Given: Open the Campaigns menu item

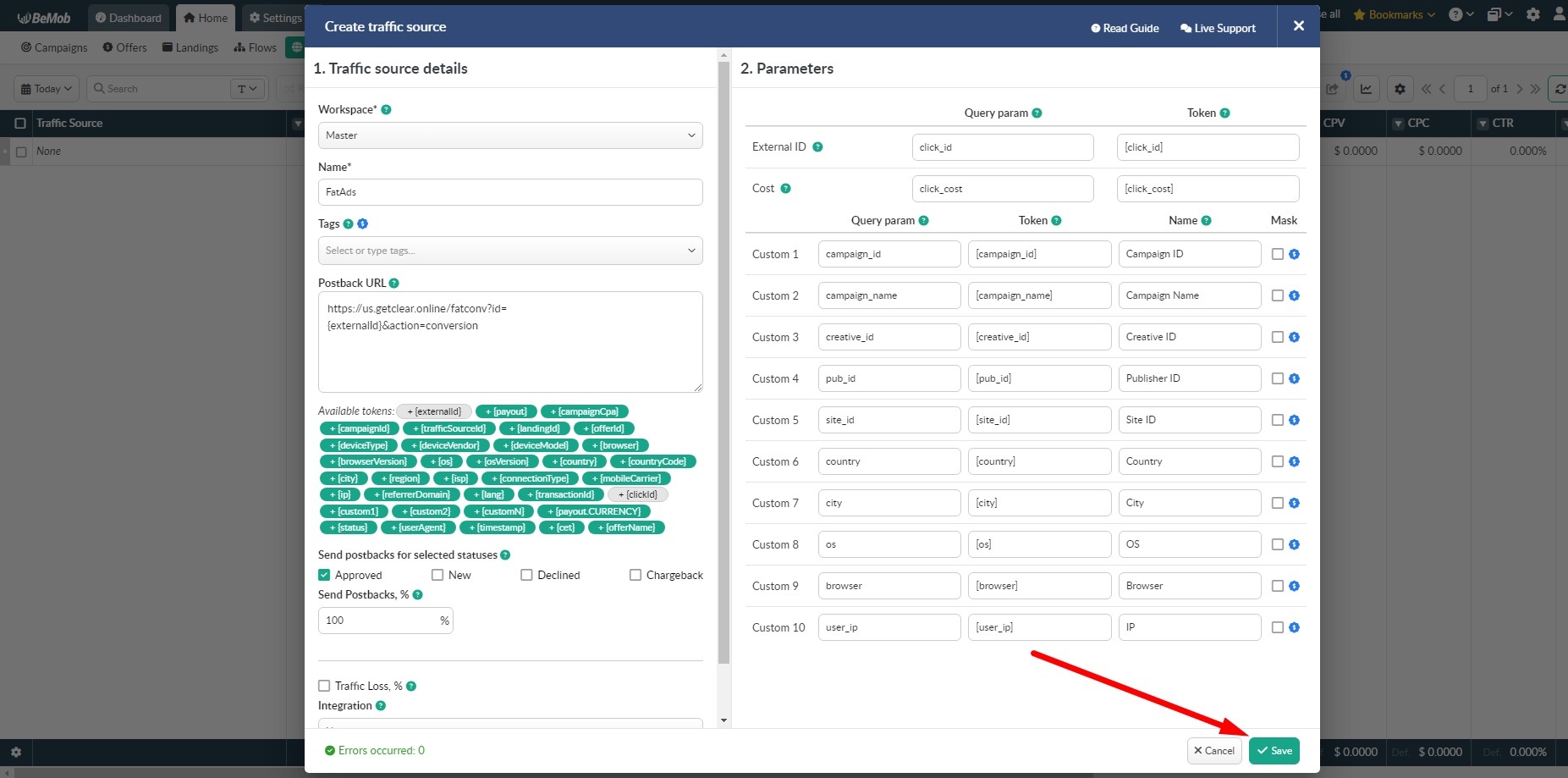Looking at the screenshot, I should point(54,47).
